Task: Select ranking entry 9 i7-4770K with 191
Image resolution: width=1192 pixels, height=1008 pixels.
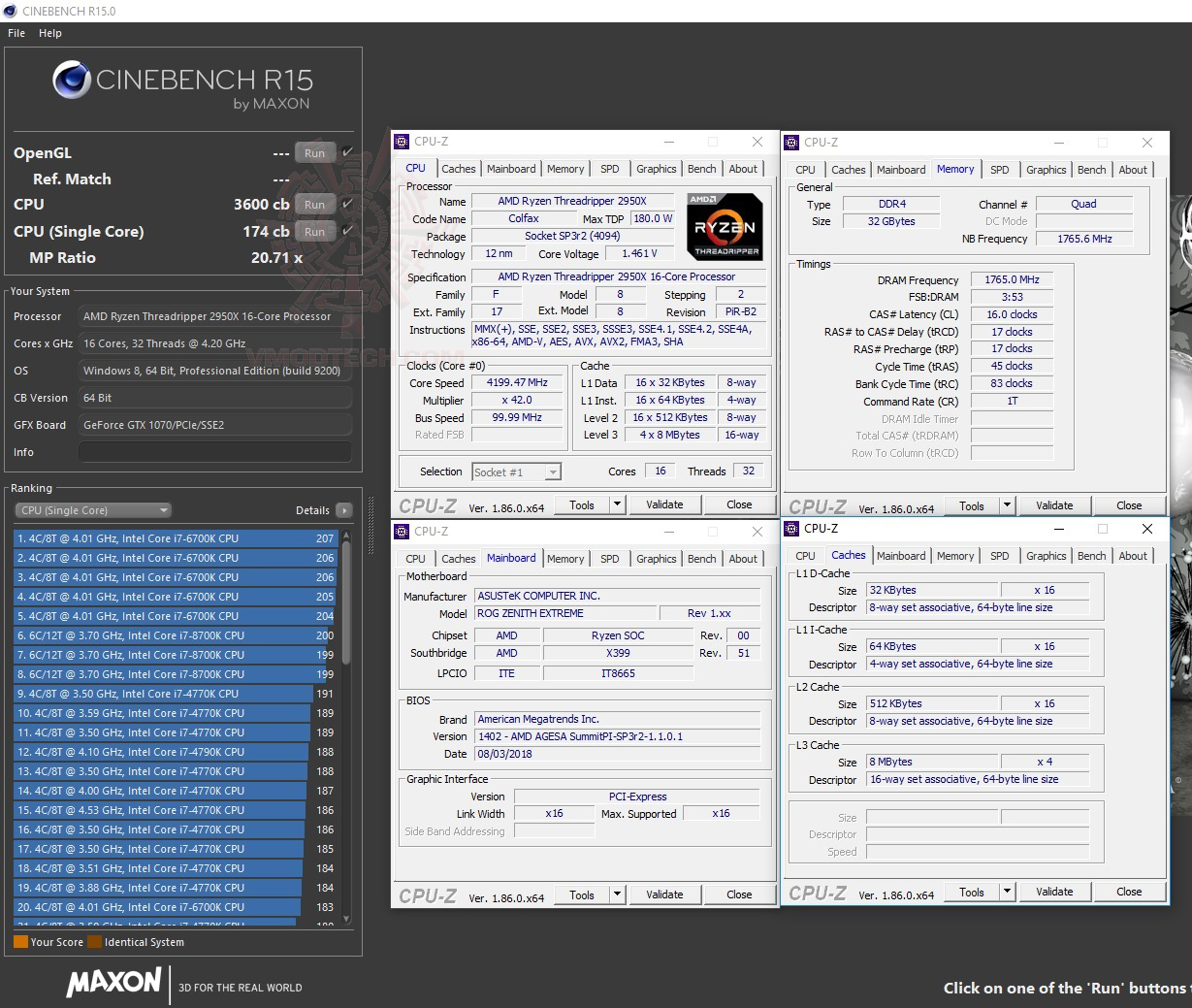Action: [175, 694]
